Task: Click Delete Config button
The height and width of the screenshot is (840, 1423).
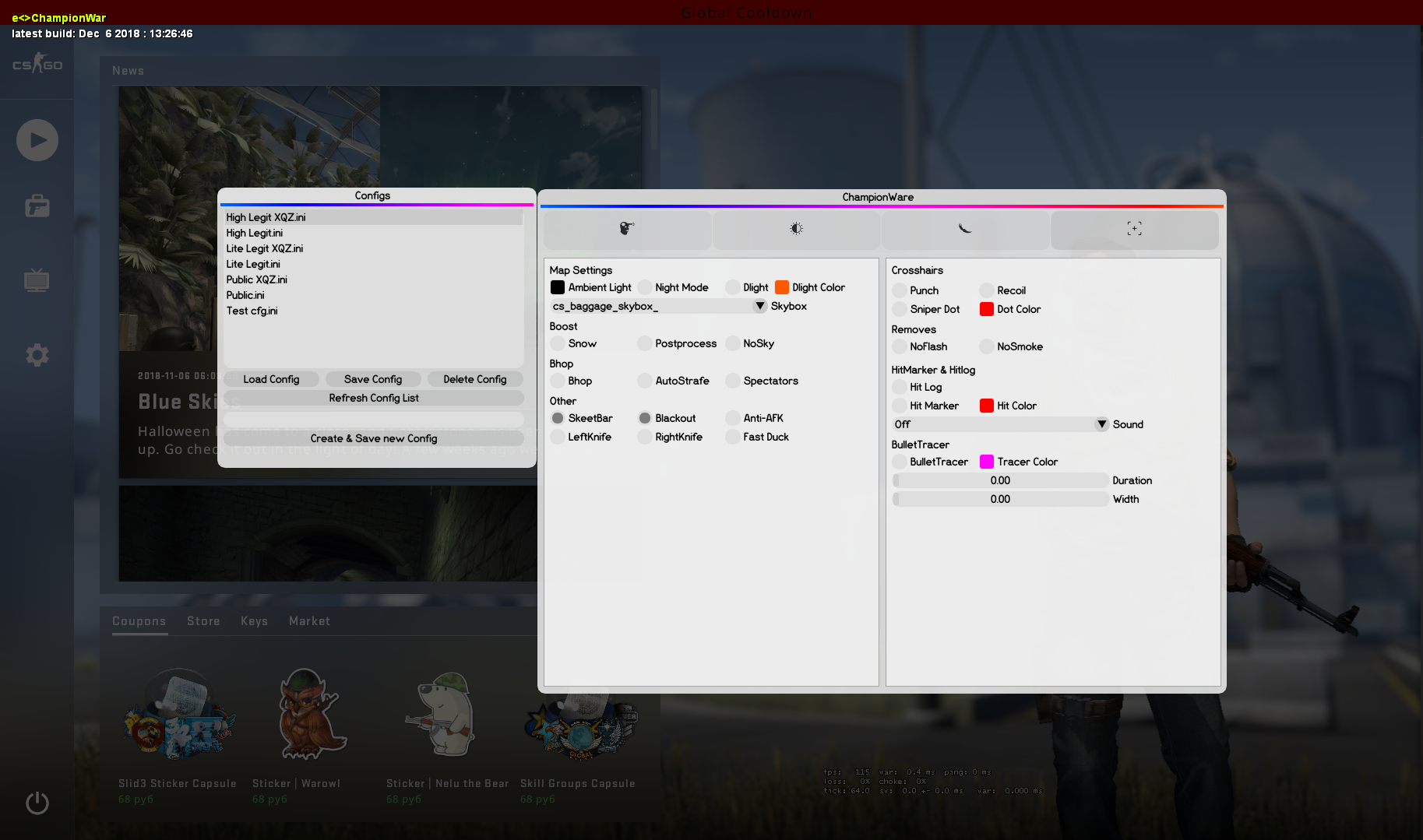Action: [475, 379]
